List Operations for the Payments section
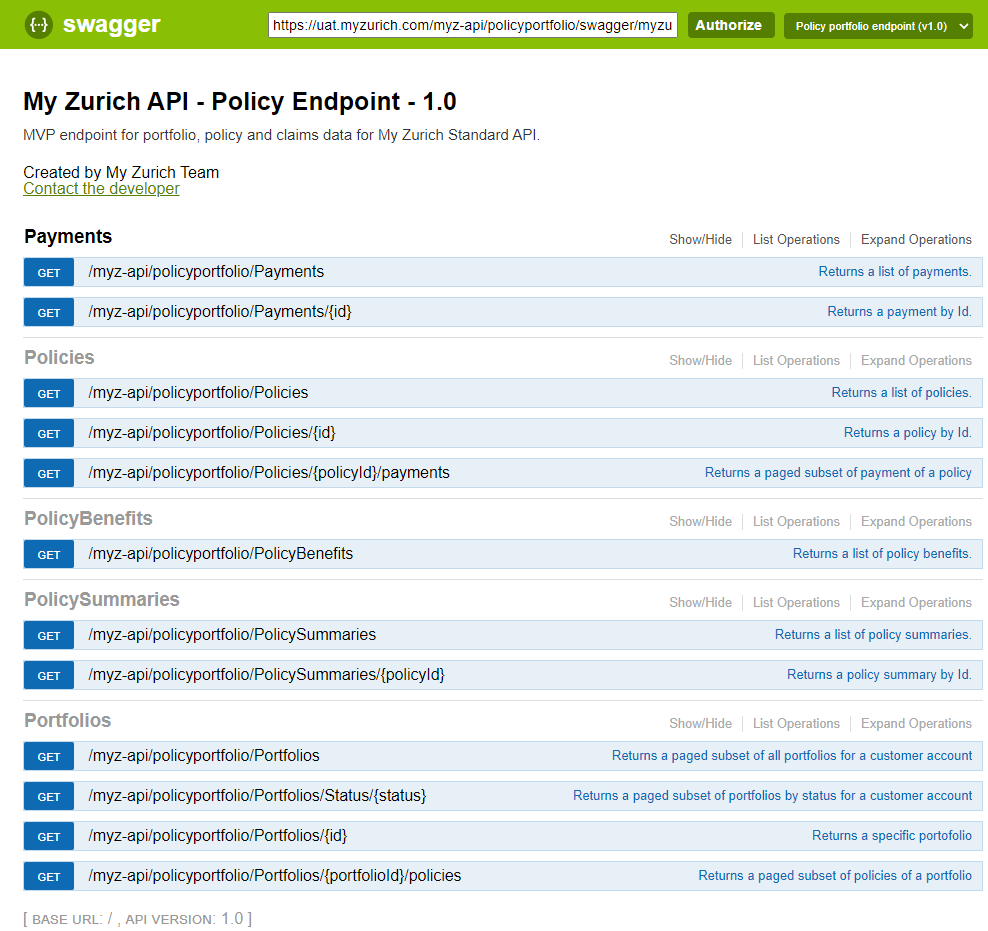 pyautogui.click(x=796, y=240)
